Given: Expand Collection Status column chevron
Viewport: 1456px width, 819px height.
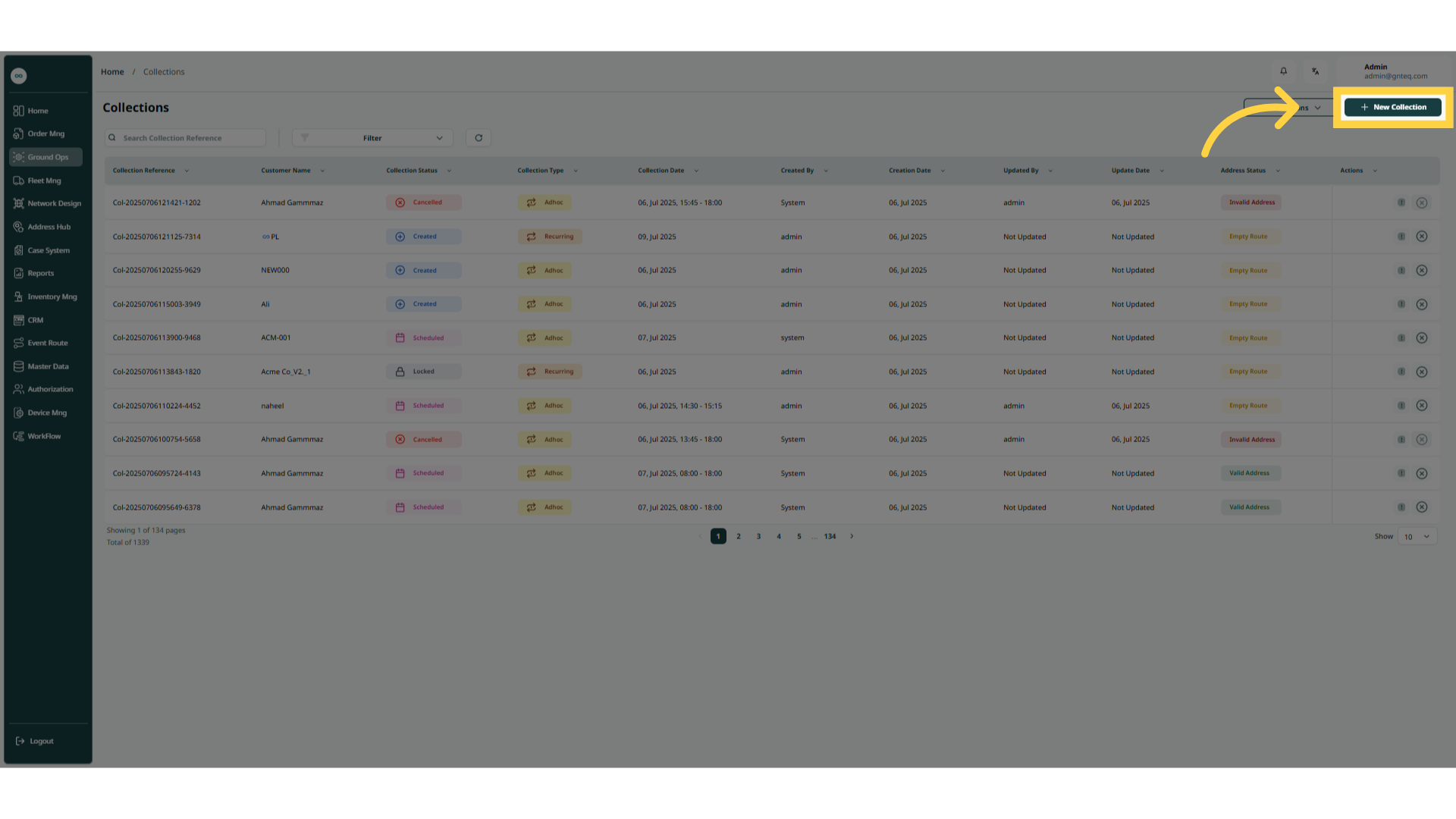Looking at the screenshot, I should [x=449, y=171].
